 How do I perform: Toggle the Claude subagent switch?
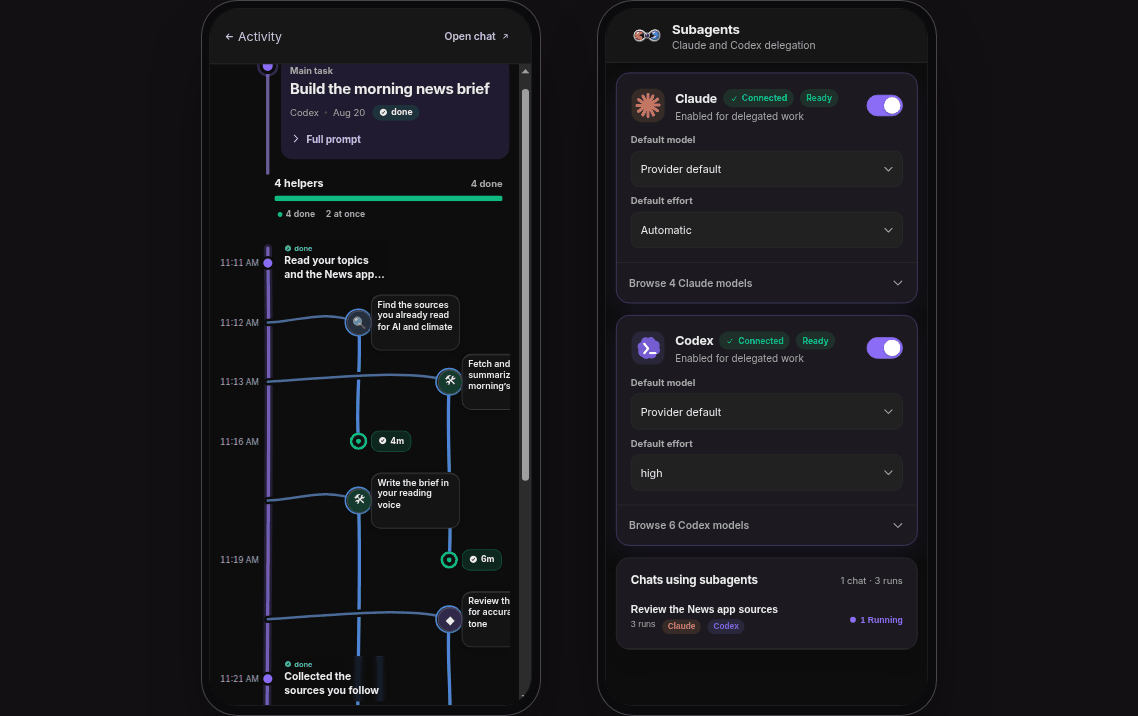(x=885, y=106)
